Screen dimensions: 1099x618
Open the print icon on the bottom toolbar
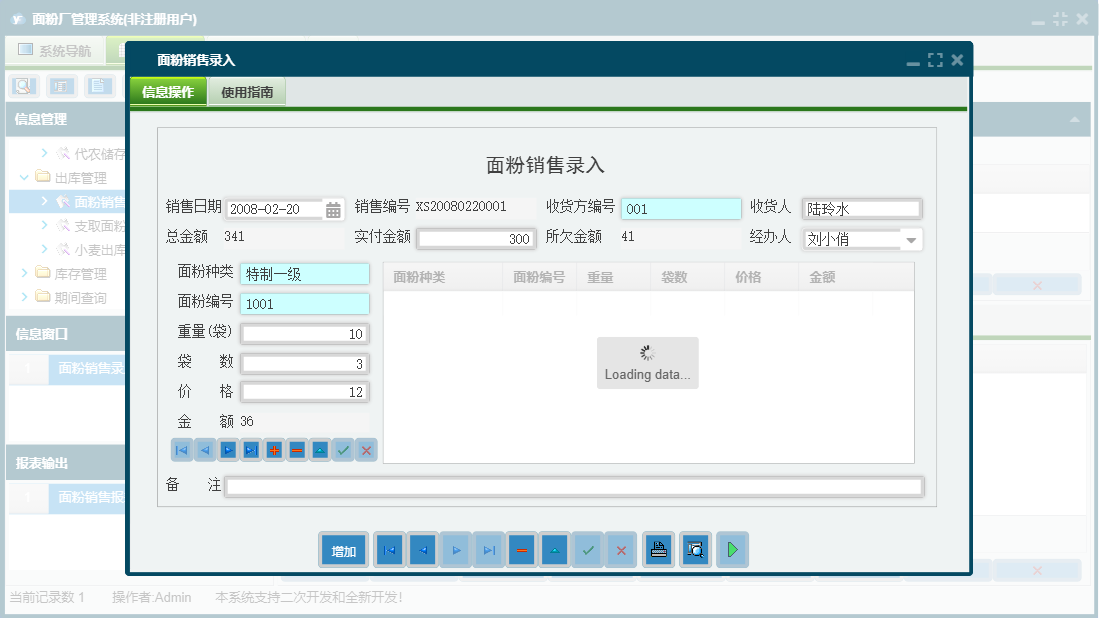[x=658, y=549]
